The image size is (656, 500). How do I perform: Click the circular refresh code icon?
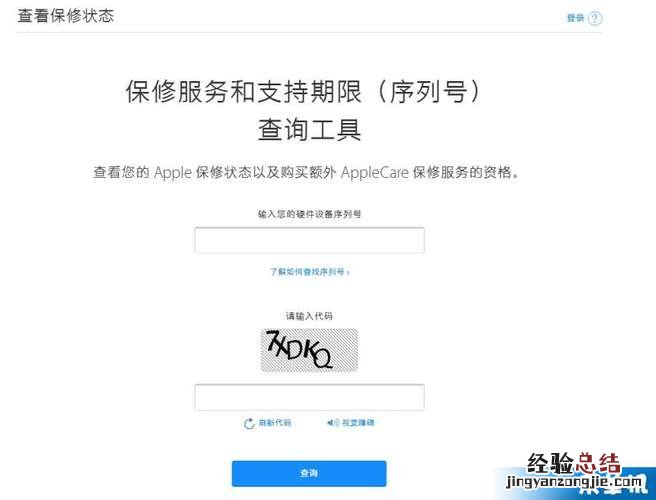point(249,423)
